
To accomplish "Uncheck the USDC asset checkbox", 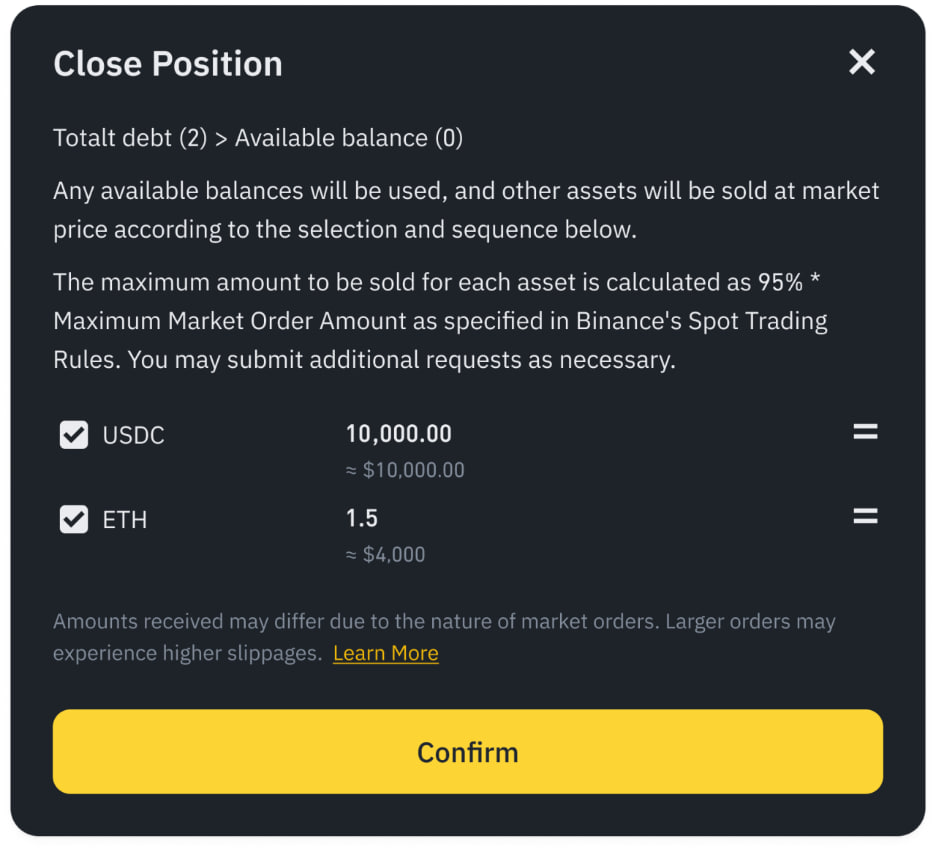I will (73, 434).
